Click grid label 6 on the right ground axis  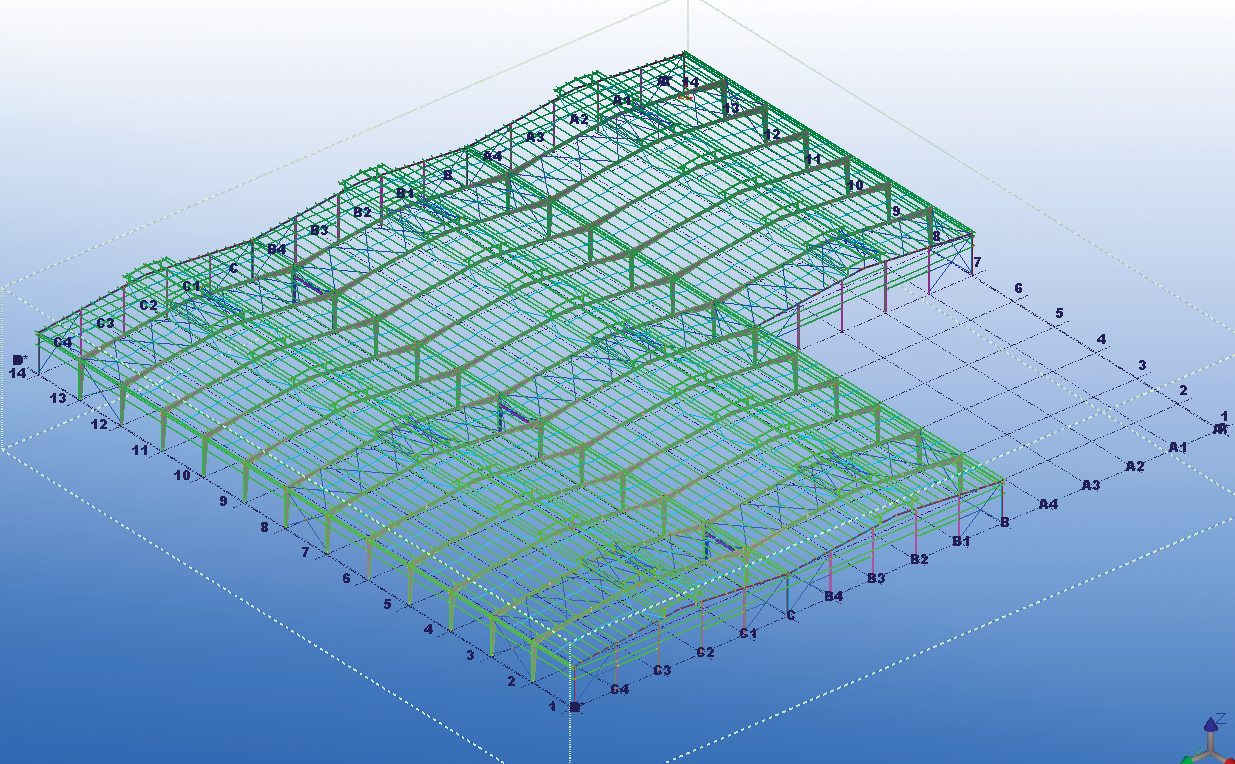point(1018,289)
